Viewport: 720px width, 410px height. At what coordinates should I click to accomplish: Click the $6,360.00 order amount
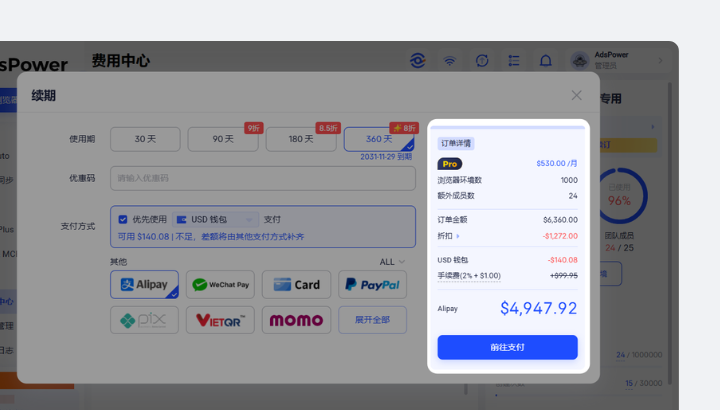pyautogui.click(x=560, y=219)
